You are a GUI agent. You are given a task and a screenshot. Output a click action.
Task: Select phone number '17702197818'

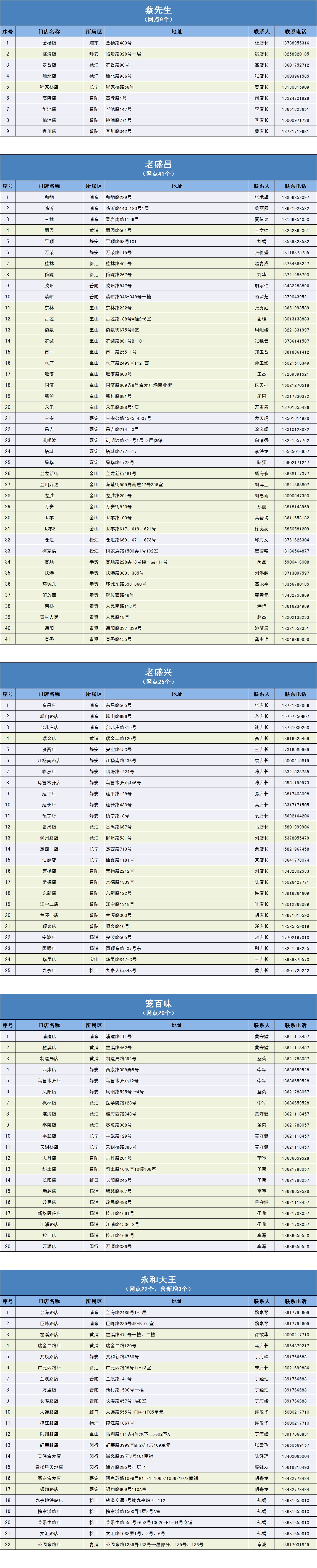tap(296, 937)
